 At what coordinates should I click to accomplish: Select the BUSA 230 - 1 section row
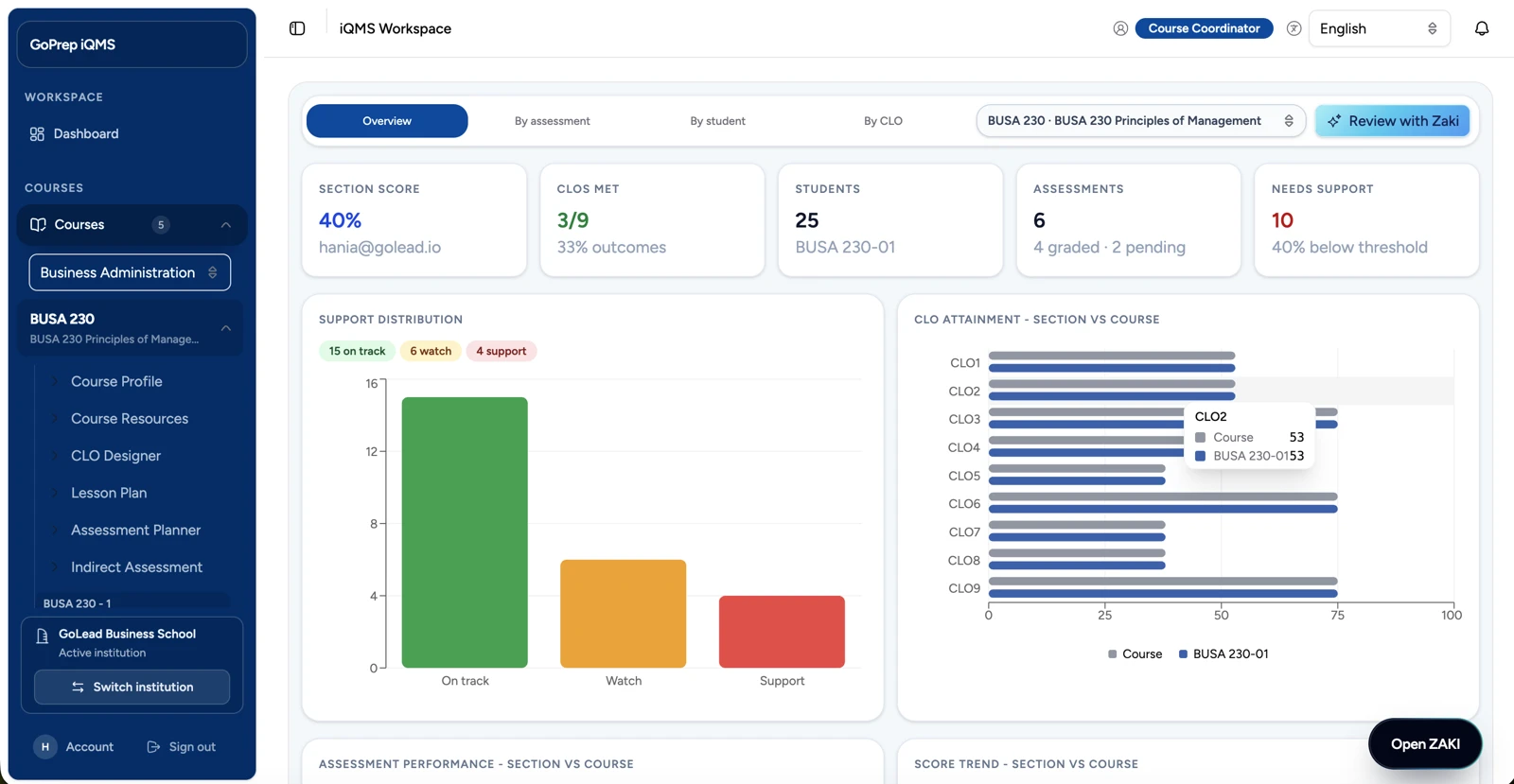coord(132,602)
